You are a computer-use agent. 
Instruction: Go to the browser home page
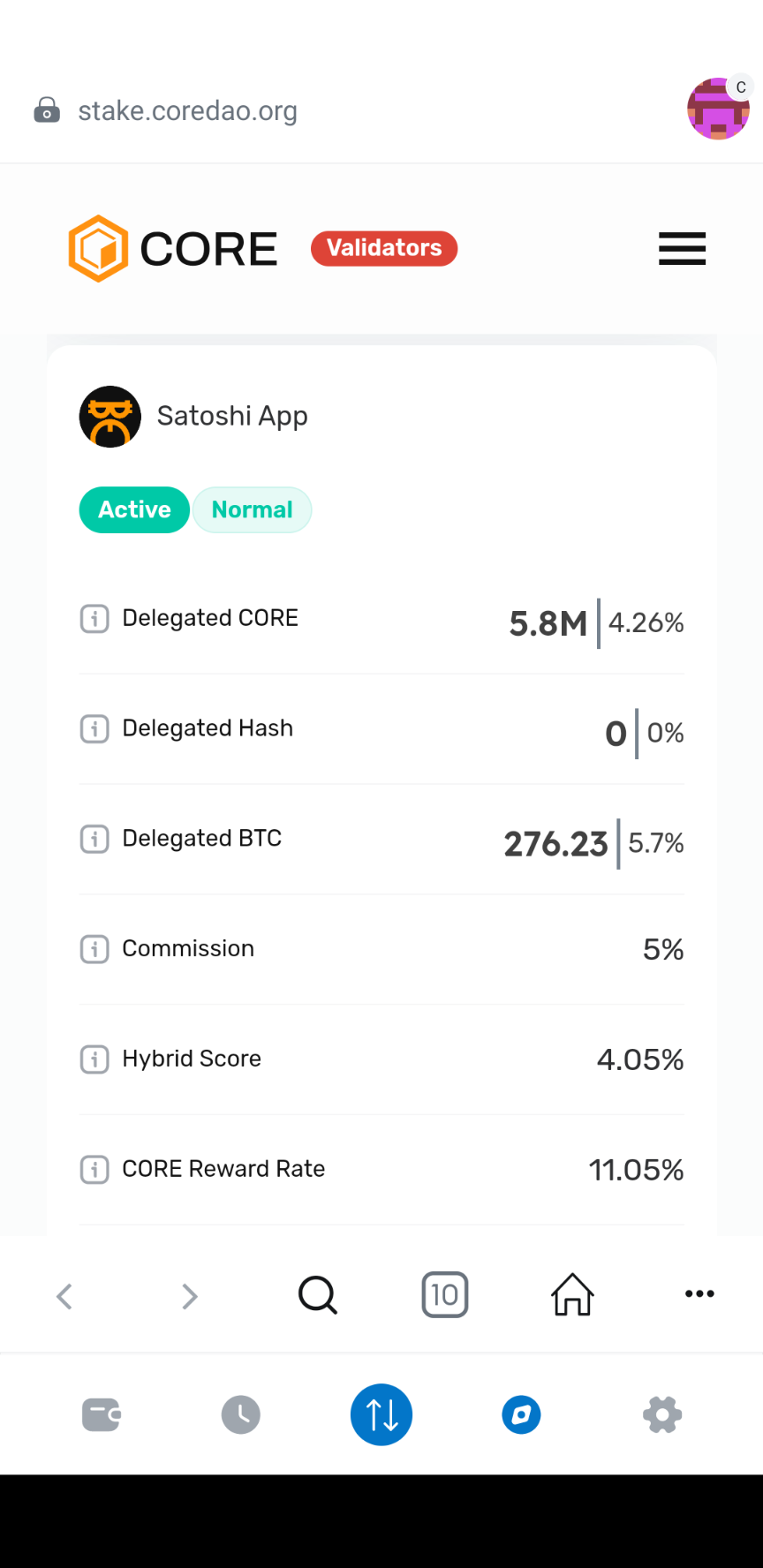tap(572, 1295)
